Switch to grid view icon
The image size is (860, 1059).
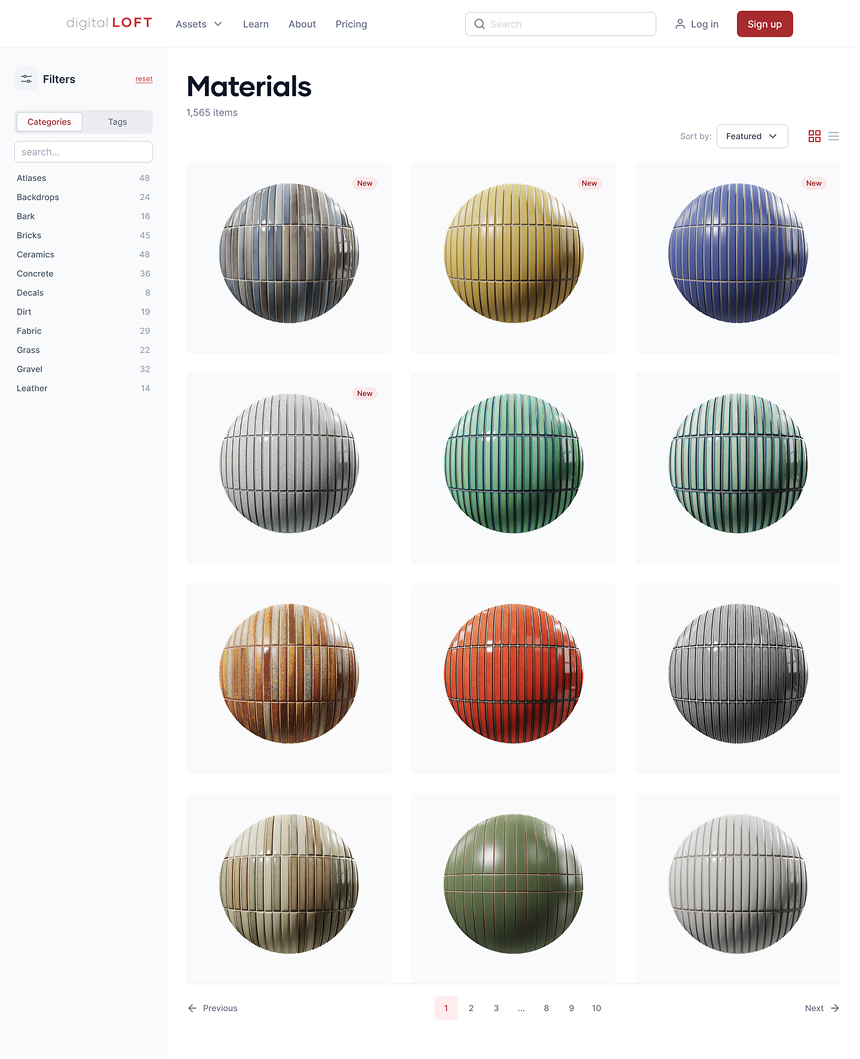point(814,136)
